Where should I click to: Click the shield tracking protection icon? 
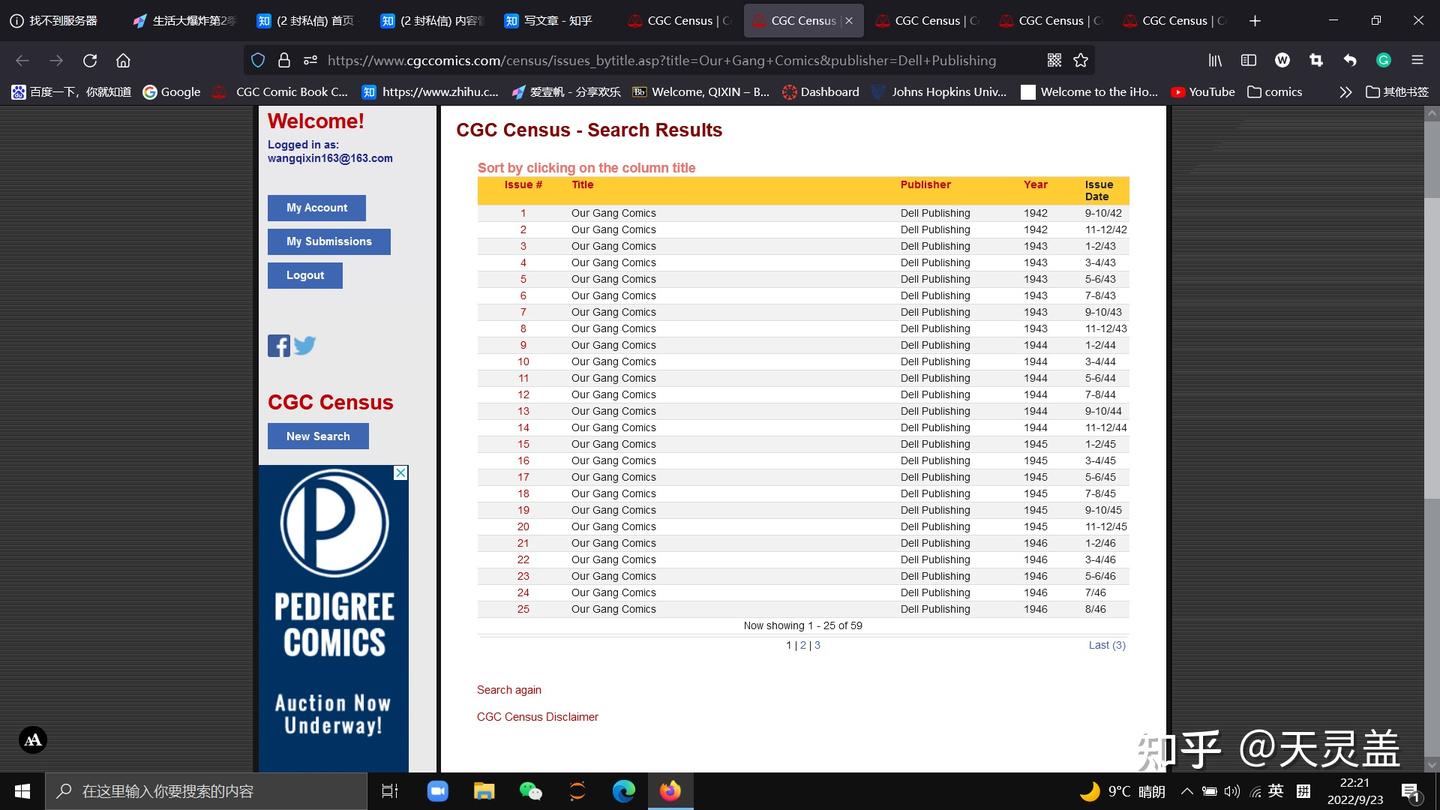[258, 60]
